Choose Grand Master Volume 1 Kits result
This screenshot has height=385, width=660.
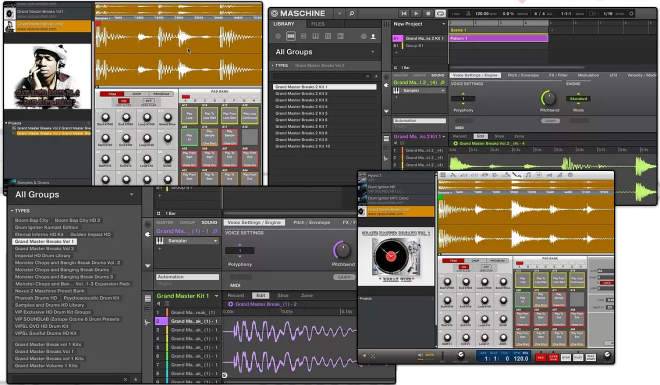(x=46, y=366)
